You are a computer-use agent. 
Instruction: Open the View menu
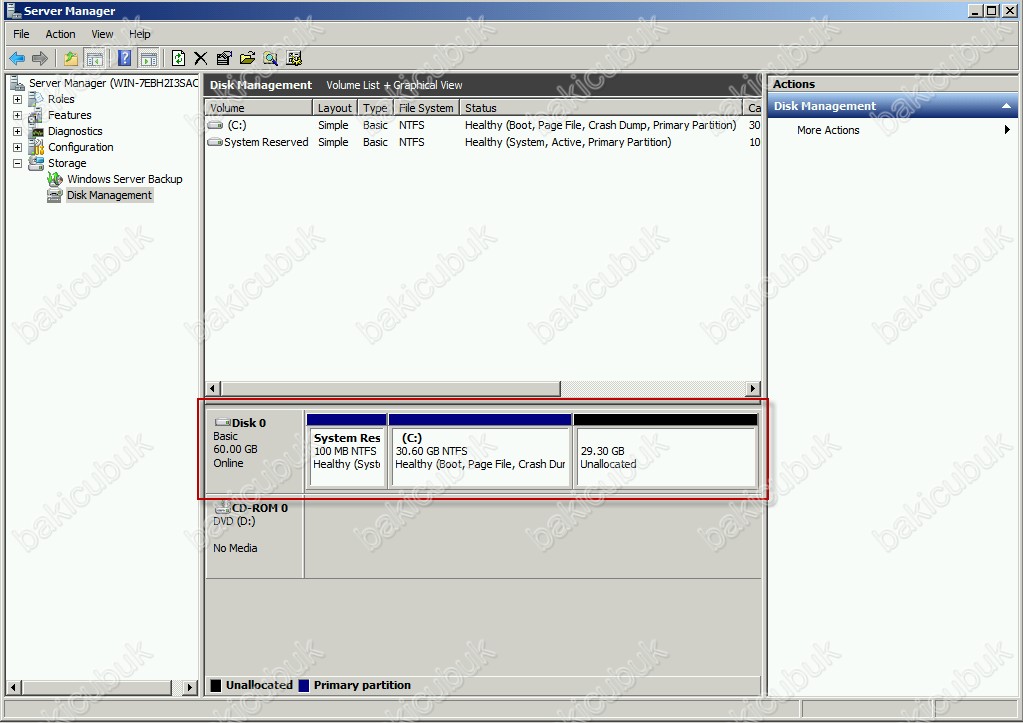[102, 34]
